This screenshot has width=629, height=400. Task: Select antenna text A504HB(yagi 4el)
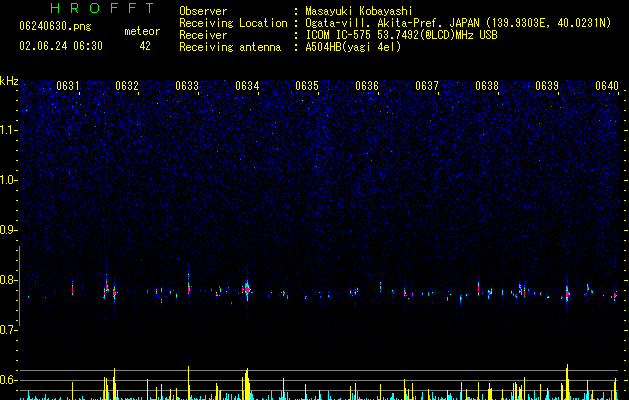point(353,47)
